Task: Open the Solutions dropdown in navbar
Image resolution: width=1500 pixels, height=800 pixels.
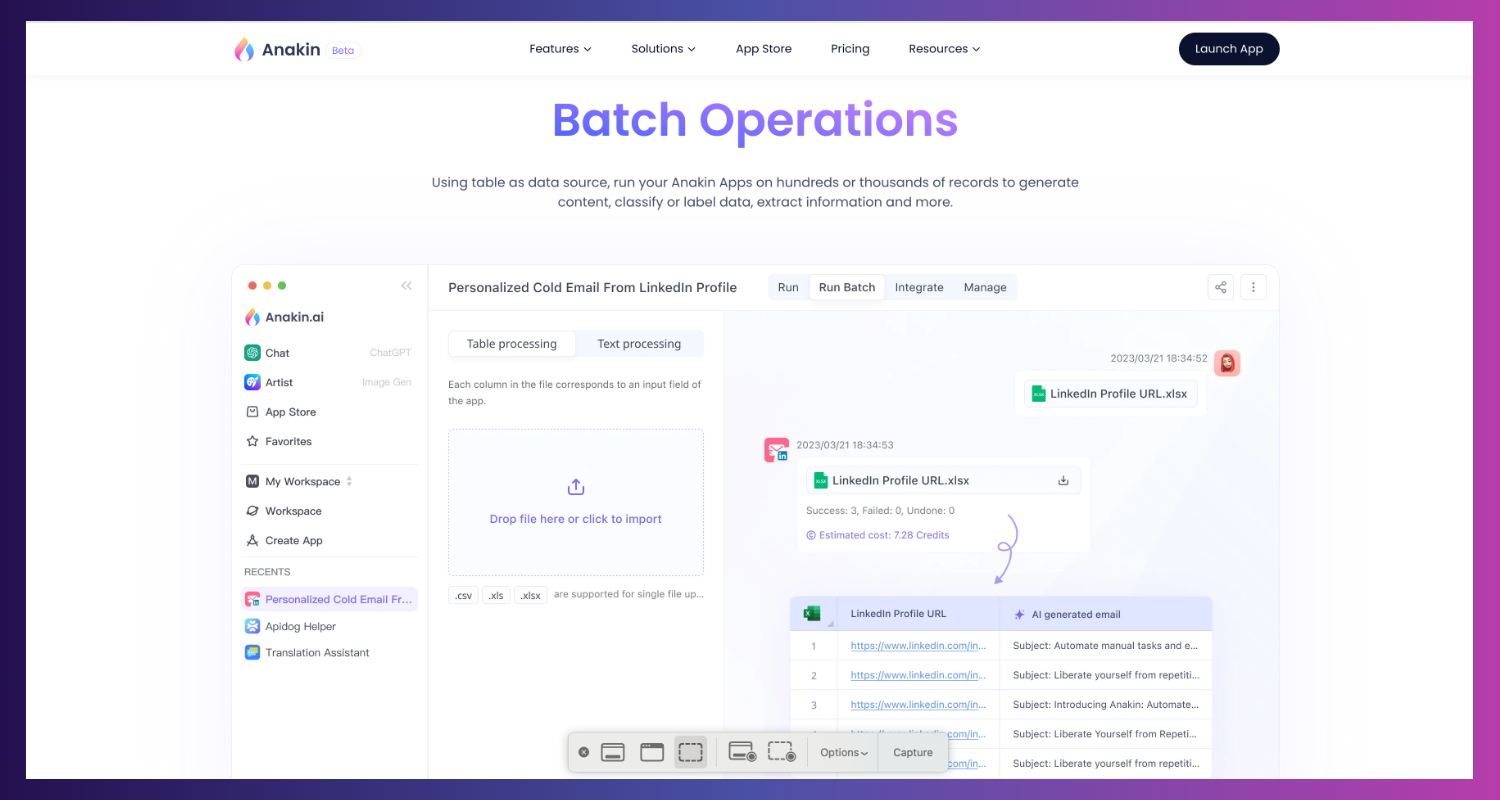Action: click(x=663, y=49)
